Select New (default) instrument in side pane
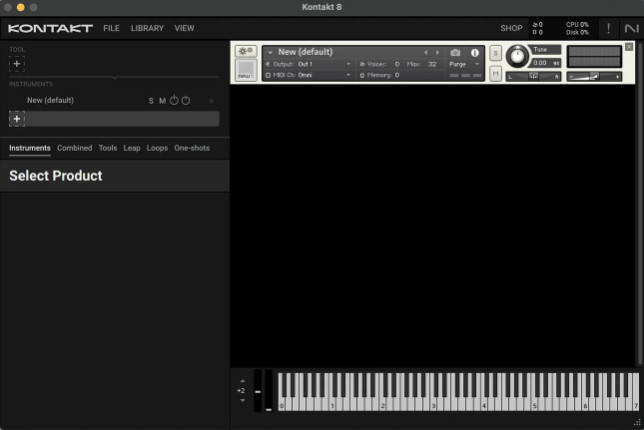 (x=51, y=100)
